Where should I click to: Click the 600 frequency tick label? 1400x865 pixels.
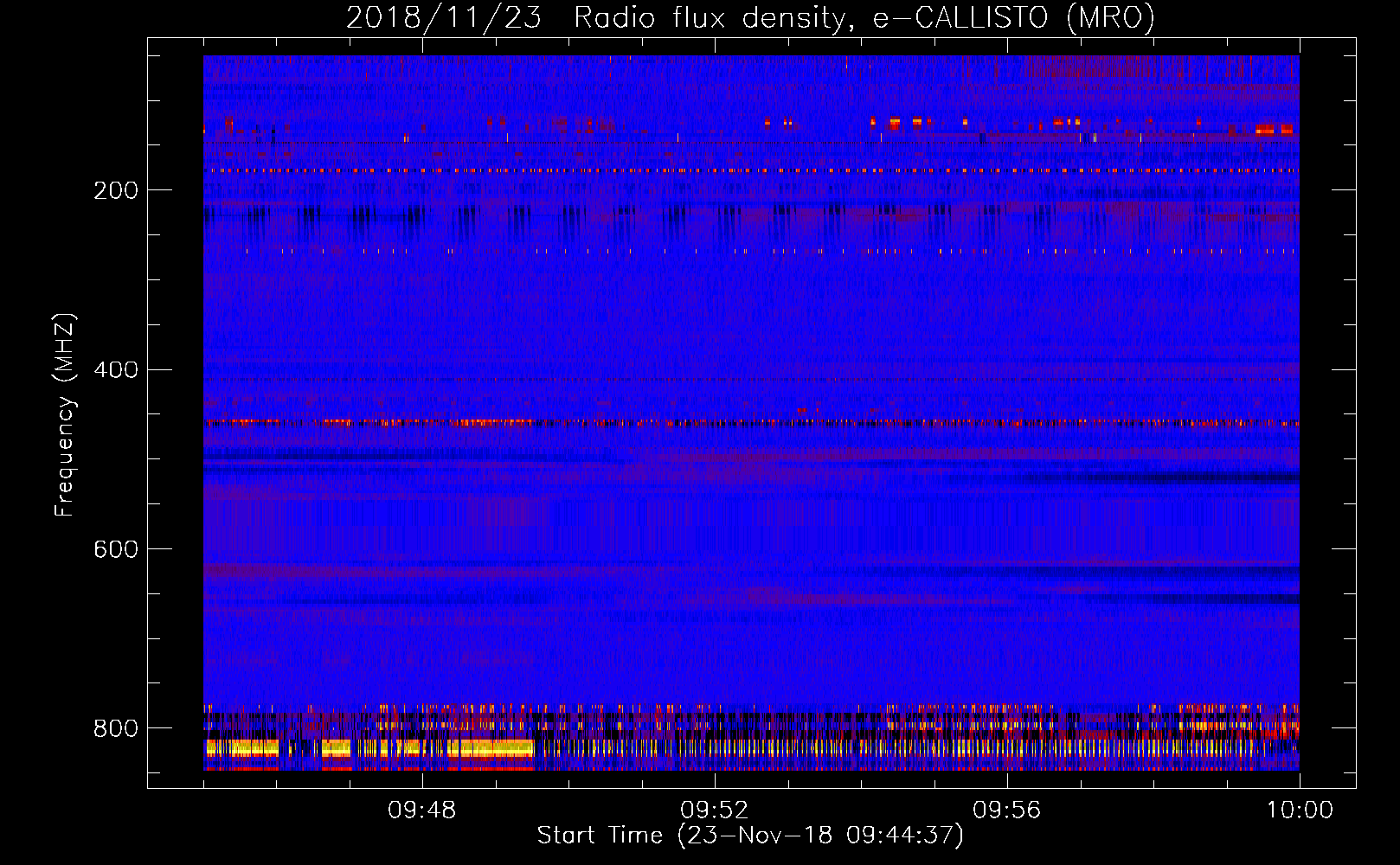point(116,550)
